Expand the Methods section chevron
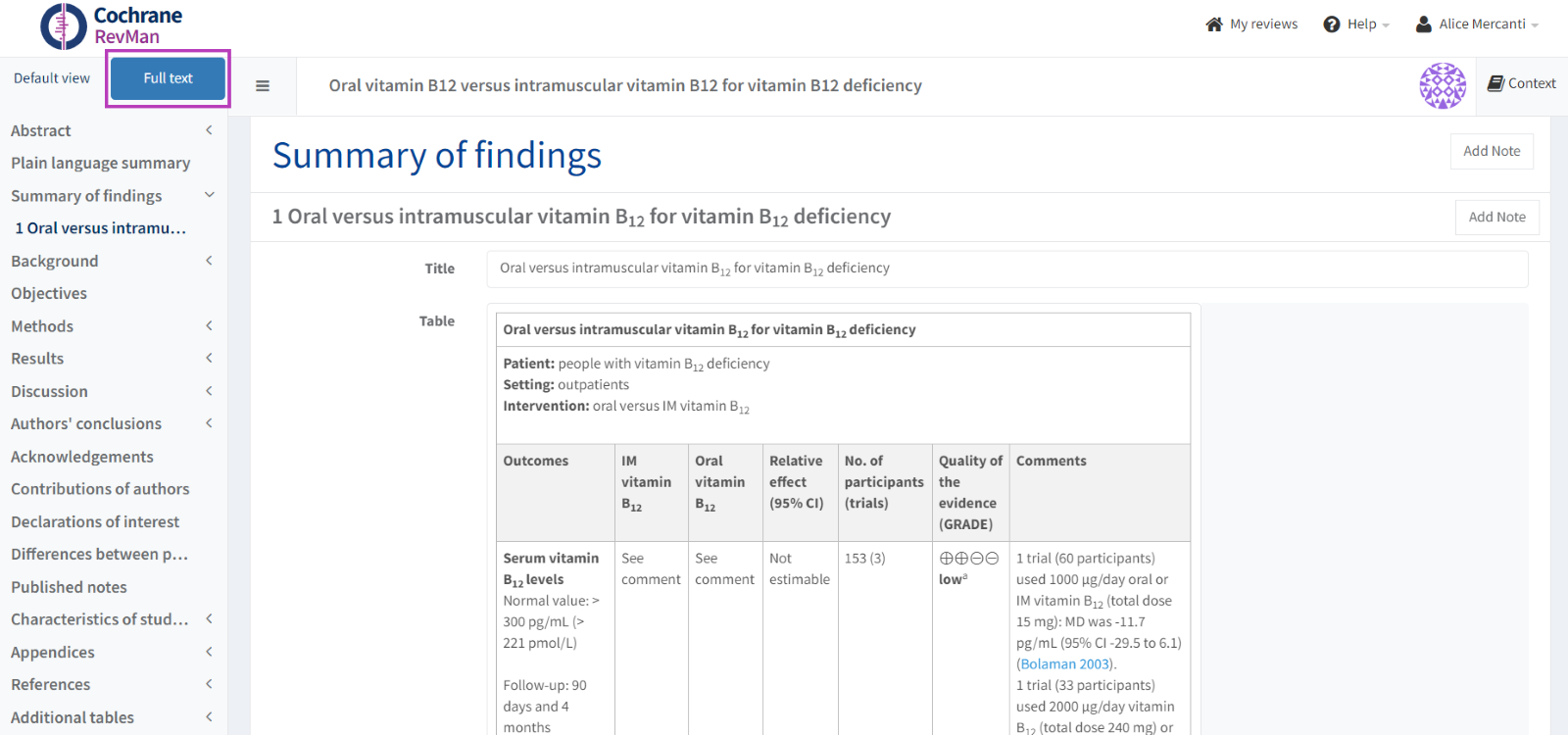 pyautogui.click(x=209, y=325)
